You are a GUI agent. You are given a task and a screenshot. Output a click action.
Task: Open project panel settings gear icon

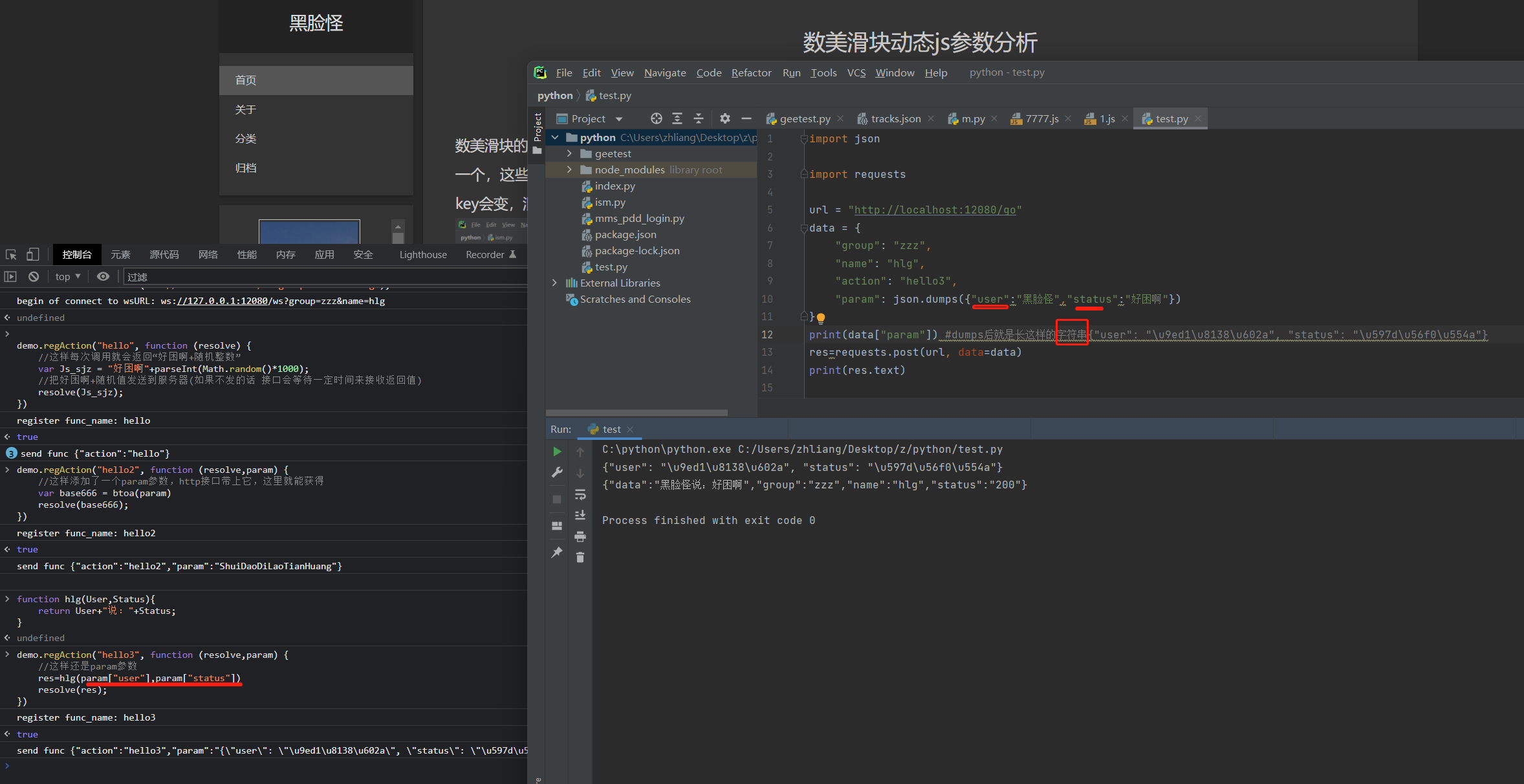tap(724, 118)
